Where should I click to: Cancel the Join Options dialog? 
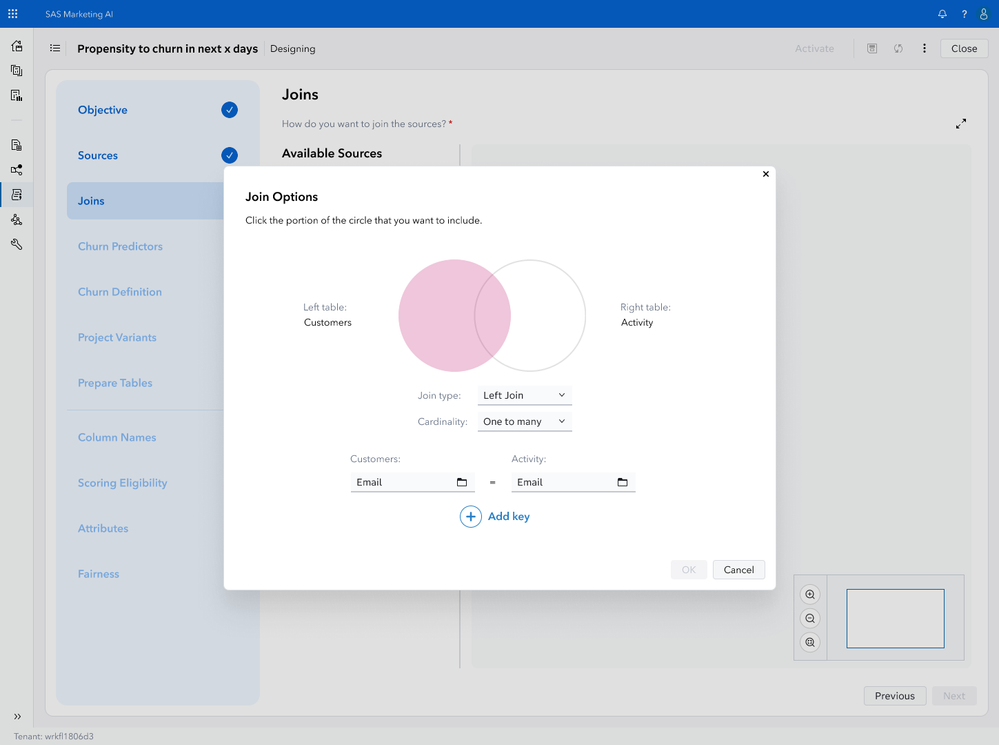pyautogui.click(x=739, y=569)
